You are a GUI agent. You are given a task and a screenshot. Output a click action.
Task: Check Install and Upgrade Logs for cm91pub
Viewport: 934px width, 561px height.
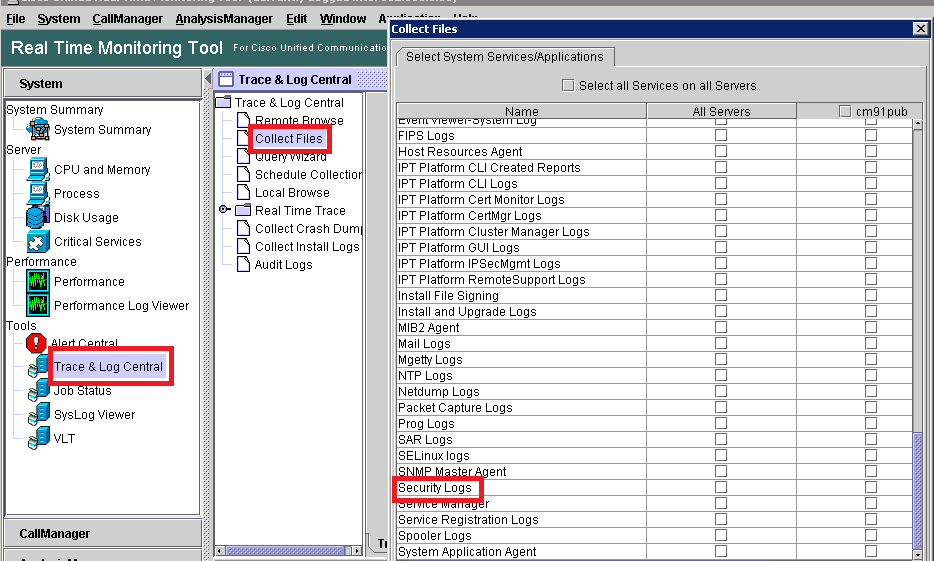pos(871,311)
